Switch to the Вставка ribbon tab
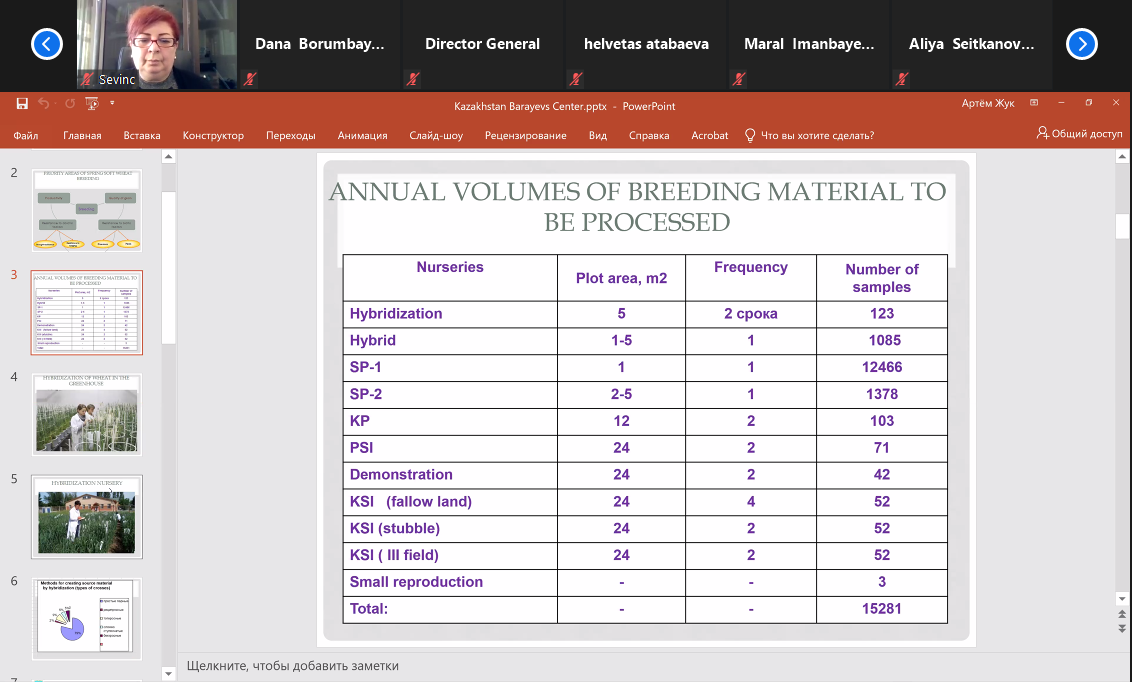This screenshot has height=682, width=1132. (x=142, y=135)
